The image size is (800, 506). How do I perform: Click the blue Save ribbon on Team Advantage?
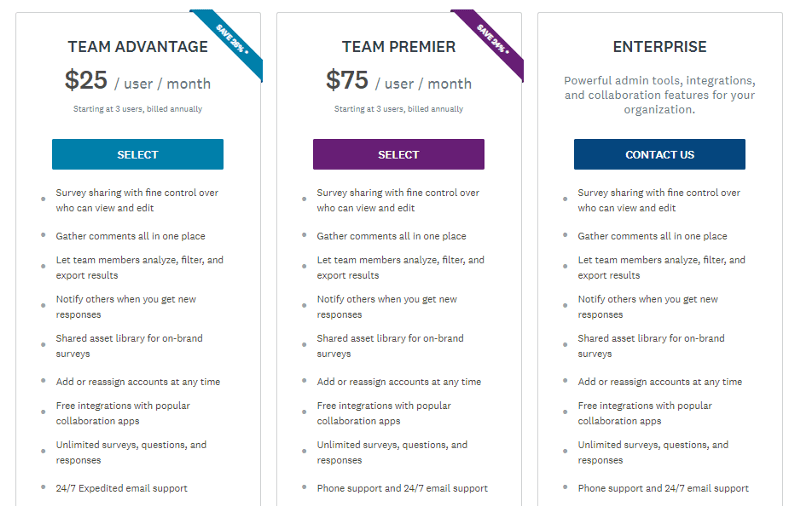tap(232, 41)
